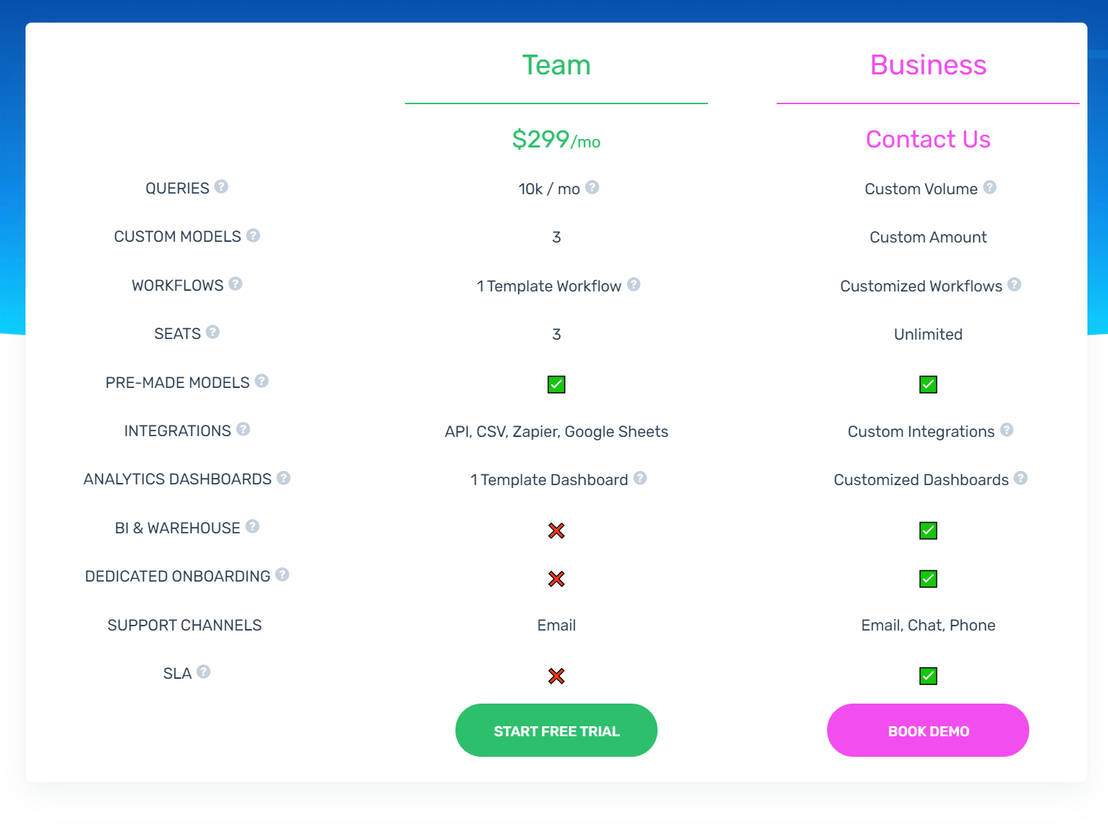Click the red X for Team DEDICATED ONBOARDING
1108x839 pixels.
pos(556,579)
